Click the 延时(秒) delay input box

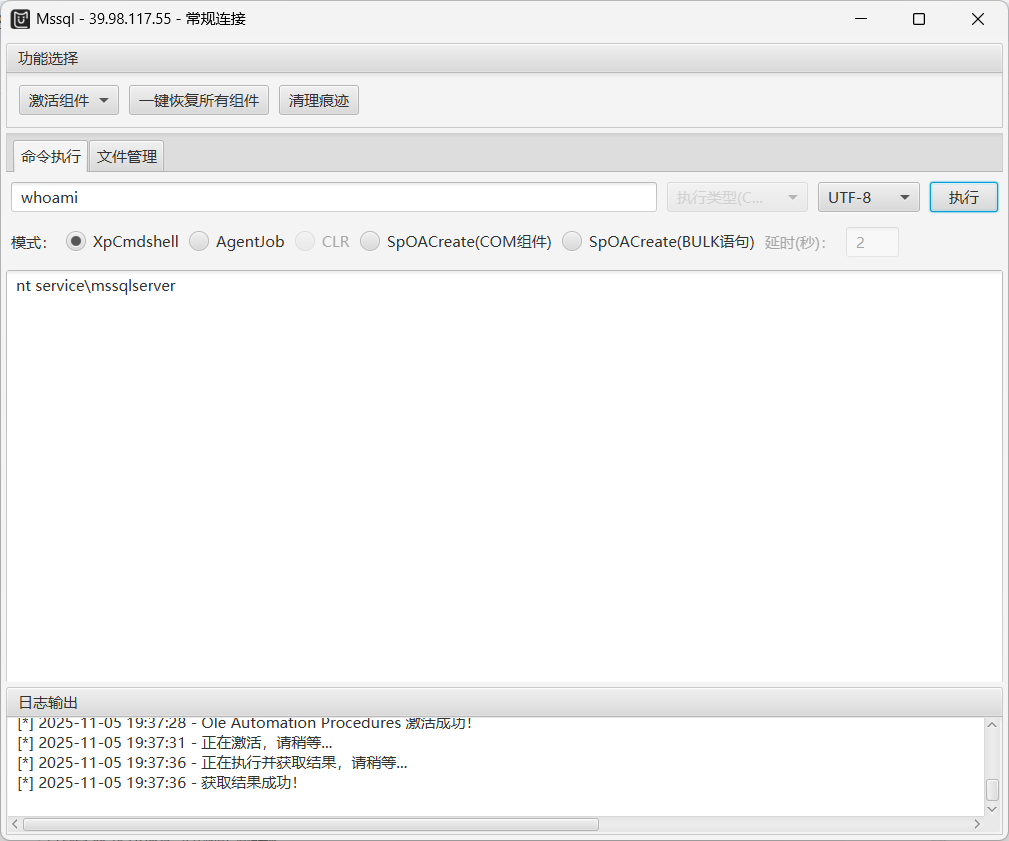(x=871, y=241)
